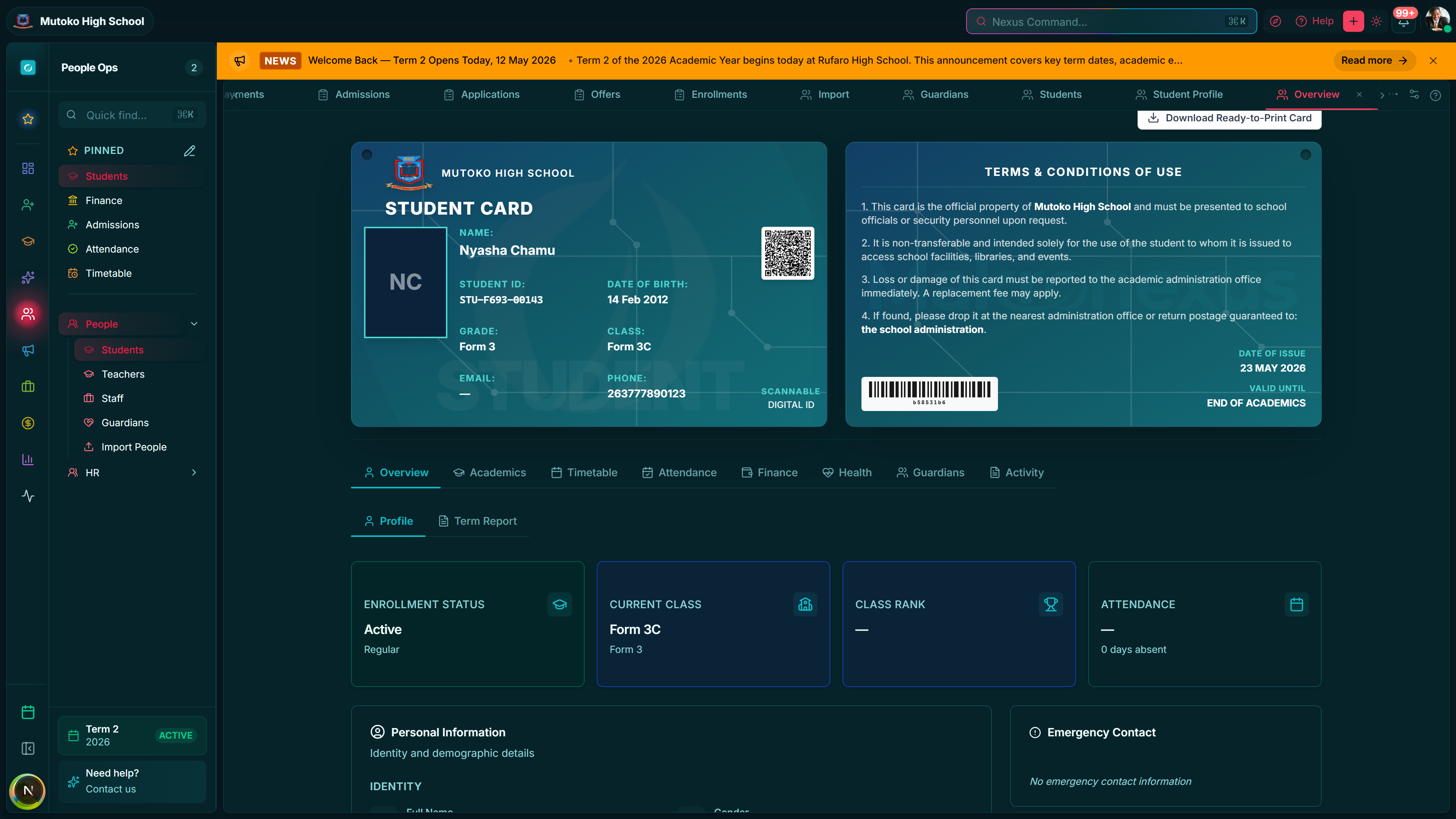This screenshot has width=1456, height=819.
Task: Click the announcements megaphone sidebar icon
Action: tap(28, 350)
